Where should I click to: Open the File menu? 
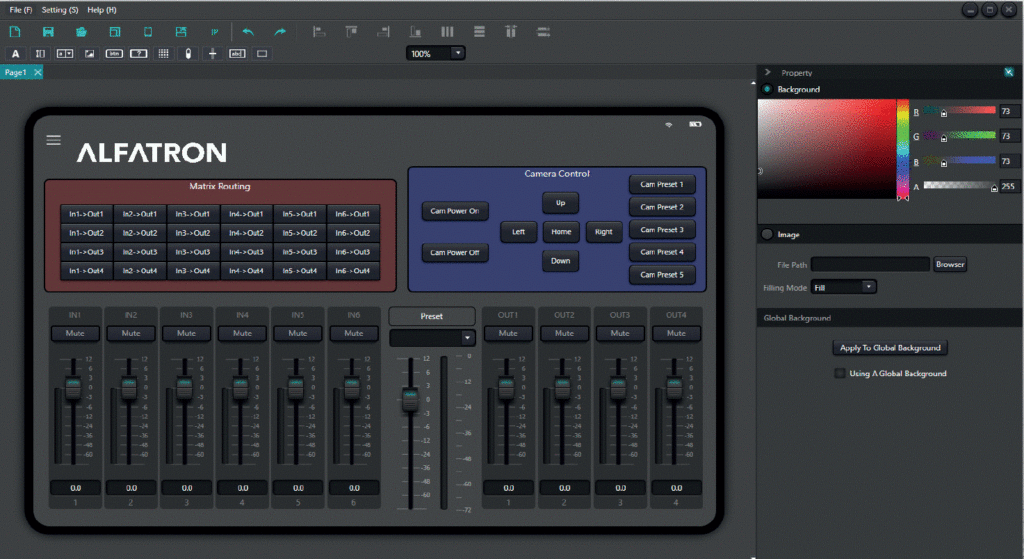[x=21, y=10]
